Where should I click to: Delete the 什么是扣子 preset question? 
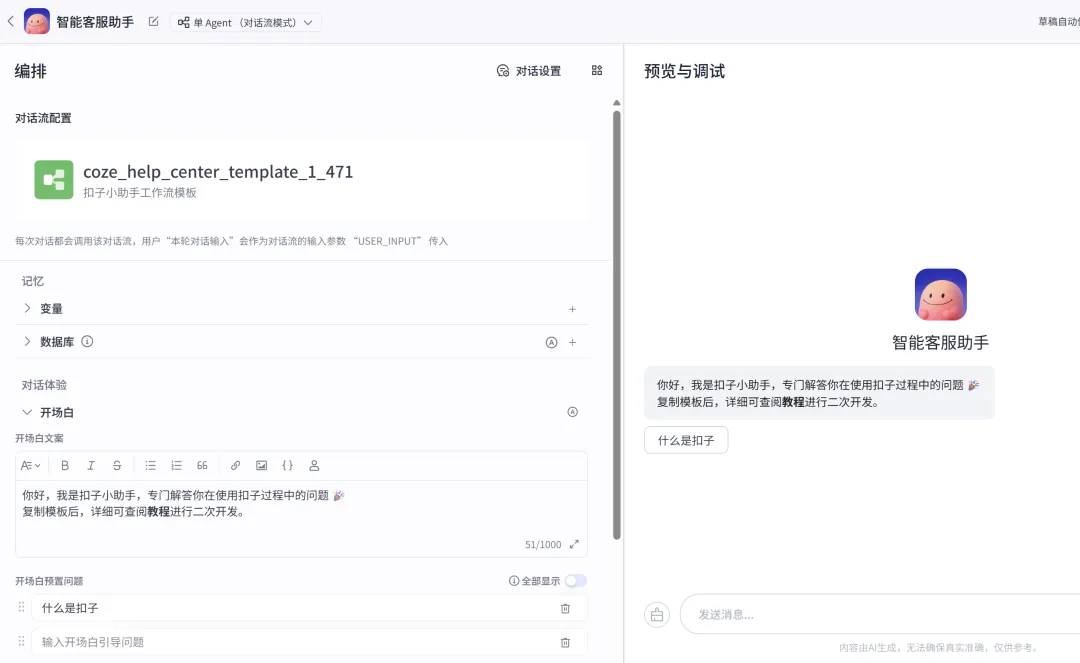click(565, 609)
